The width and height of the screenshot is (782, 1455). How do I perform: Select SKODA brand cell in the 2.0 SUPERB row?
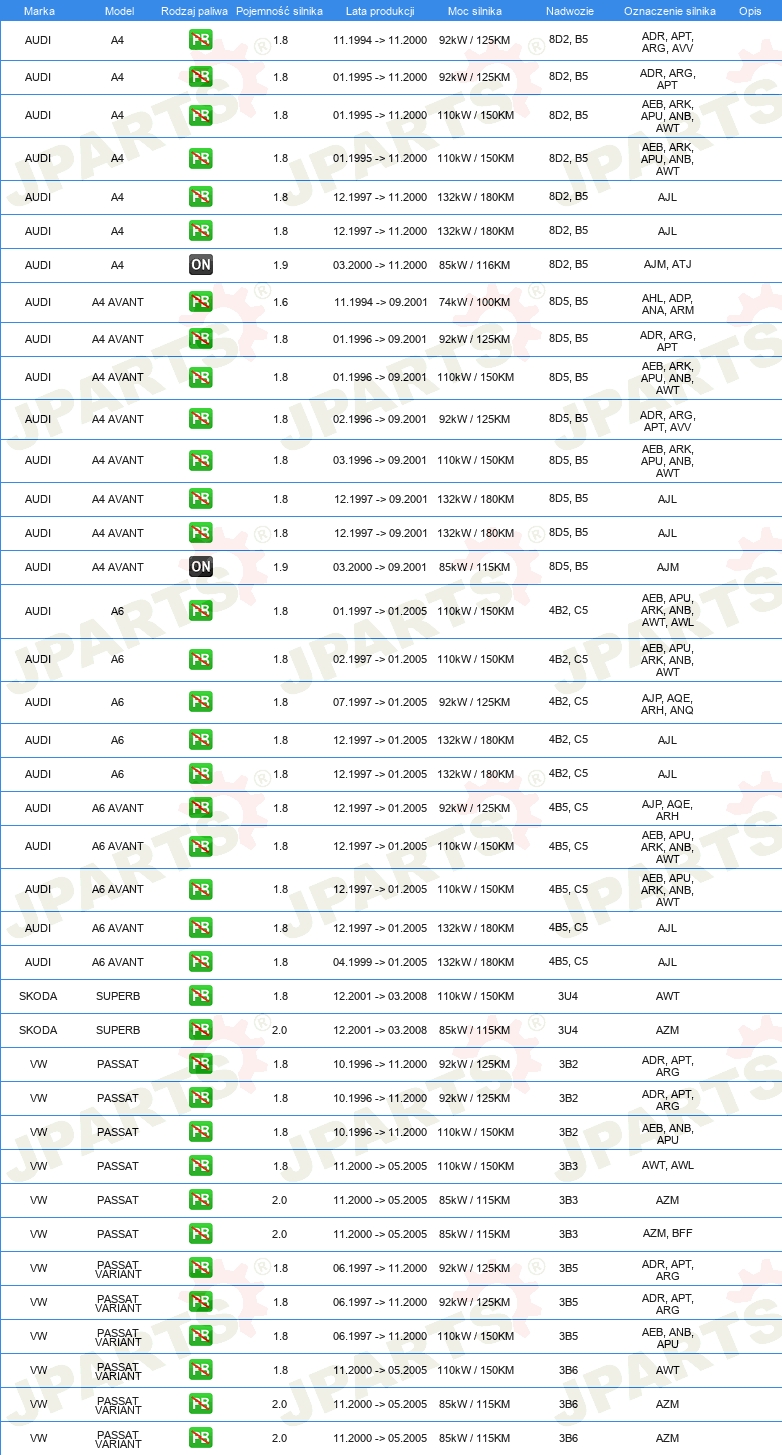pos(38,1030)
